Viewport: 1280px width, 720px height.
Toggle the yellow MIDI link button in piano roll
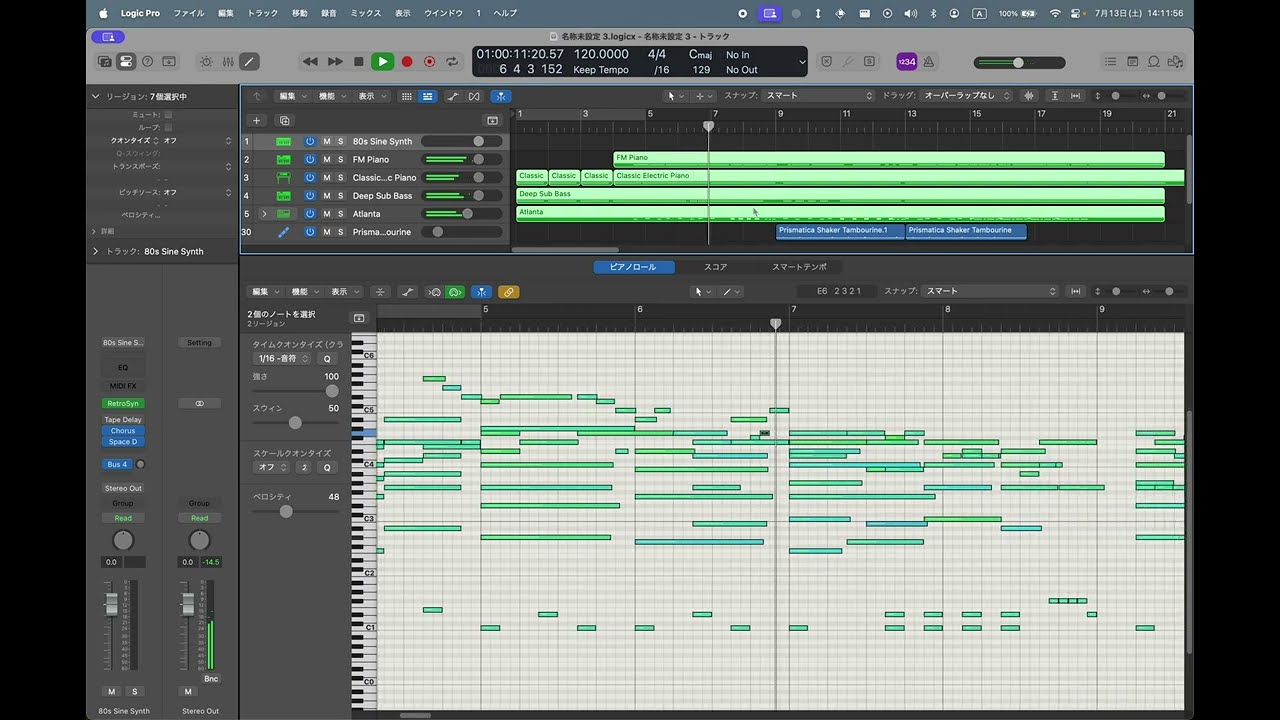tap(508, 292)
